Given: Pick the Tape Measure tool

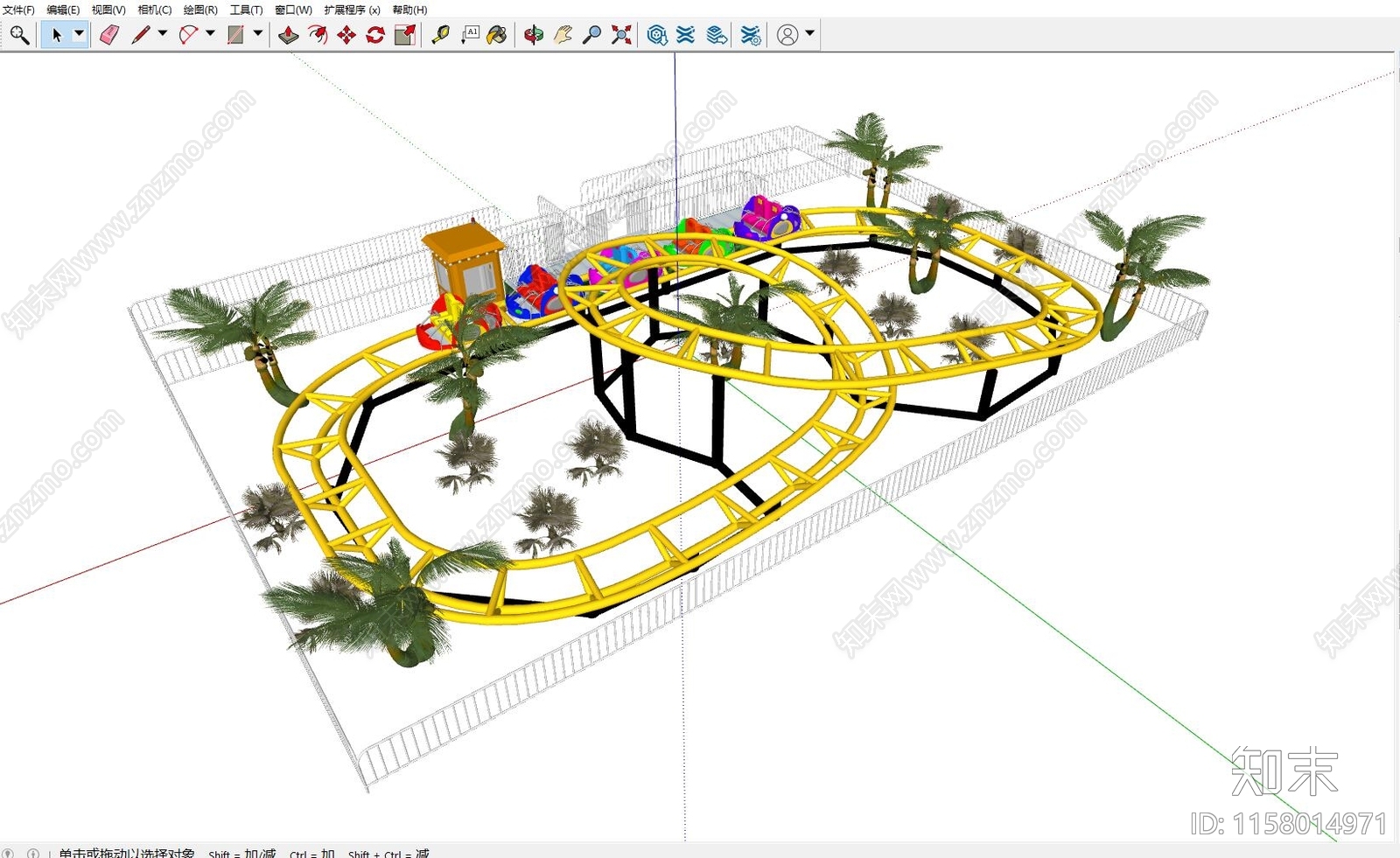Looking at the screenshot, I should click(441, 35).
